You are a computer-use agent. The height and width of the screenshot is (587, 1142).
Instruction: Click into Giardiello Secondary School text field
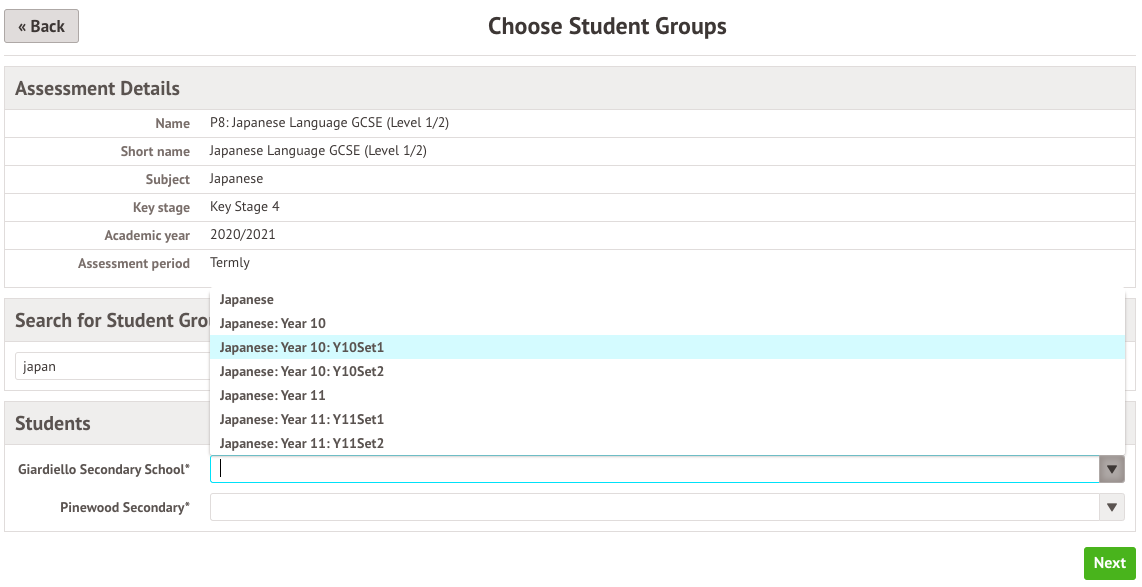[650, 469]
